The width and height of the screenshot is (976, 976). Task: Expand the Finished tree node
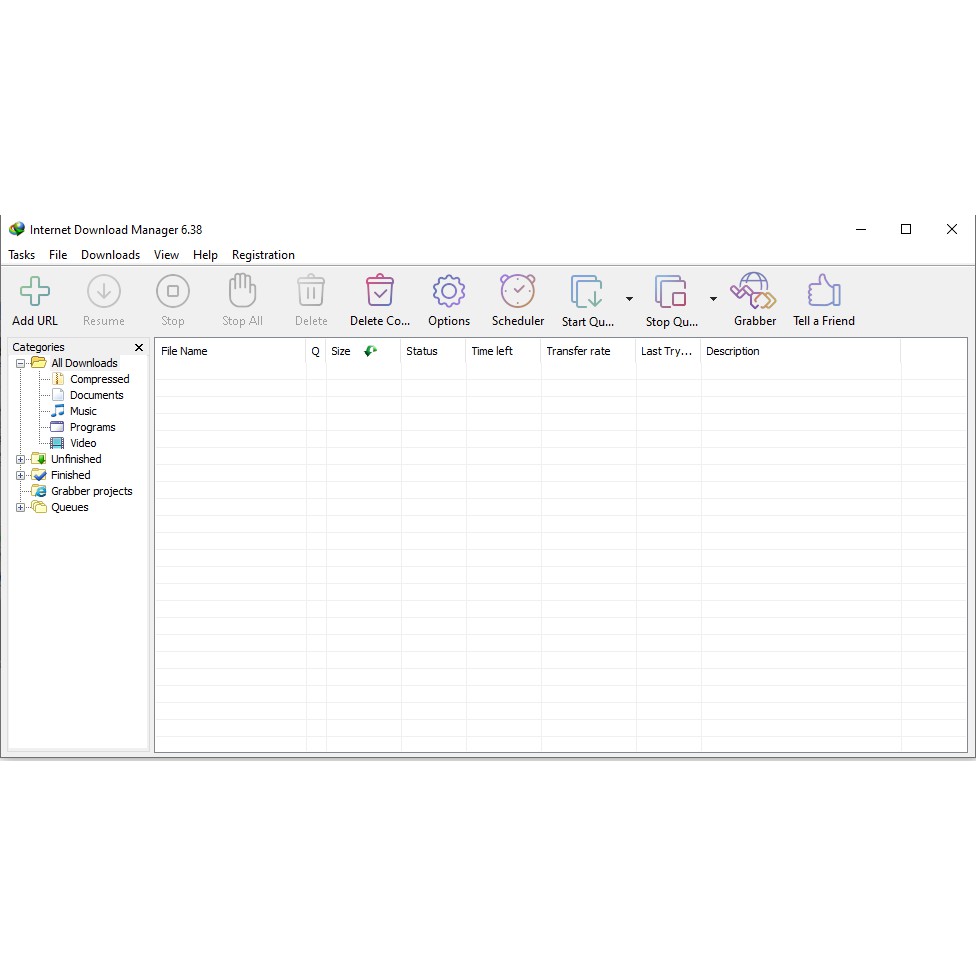coord(21,476)
